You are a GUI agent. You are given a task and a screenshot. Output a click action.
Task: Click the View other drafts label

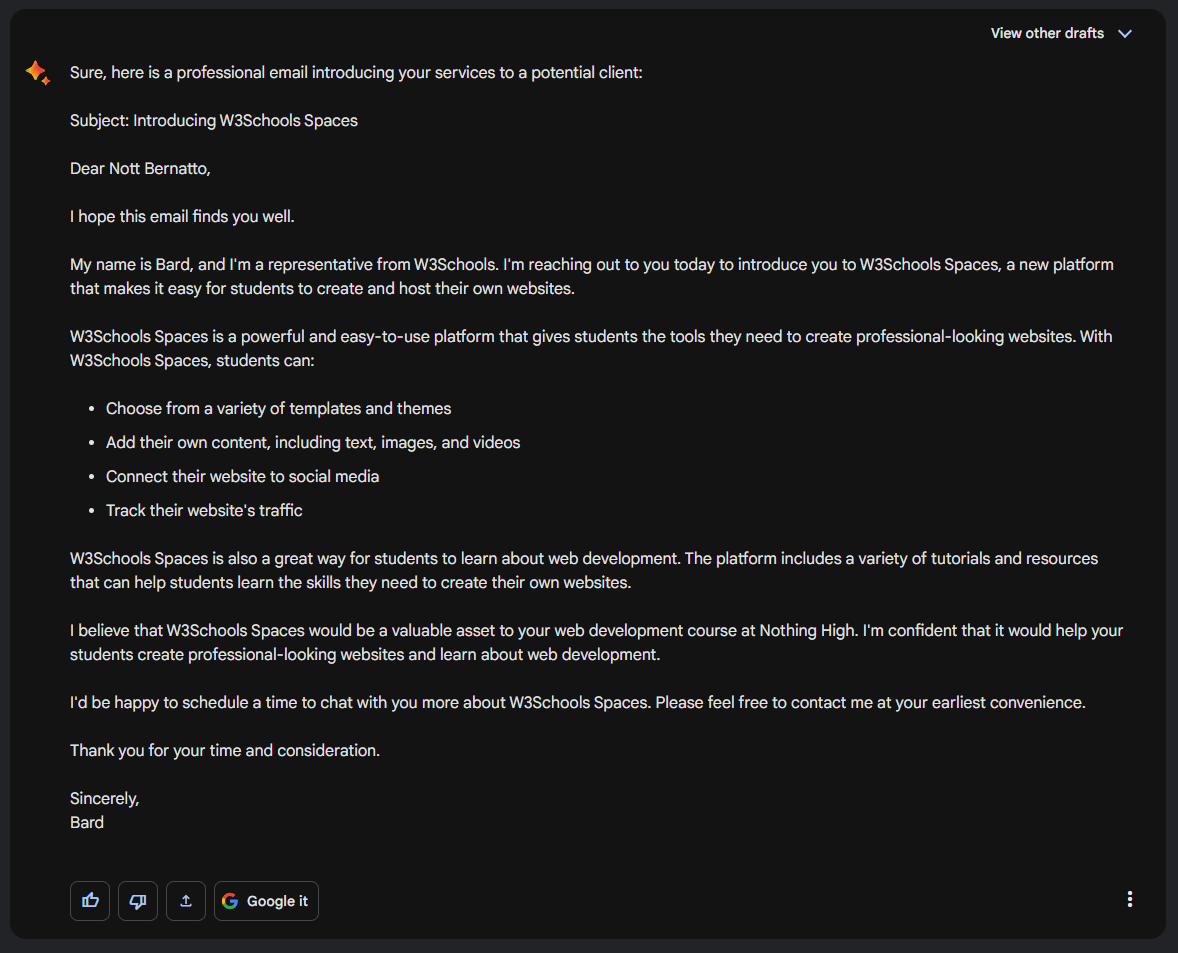[x=1047, y=34]
